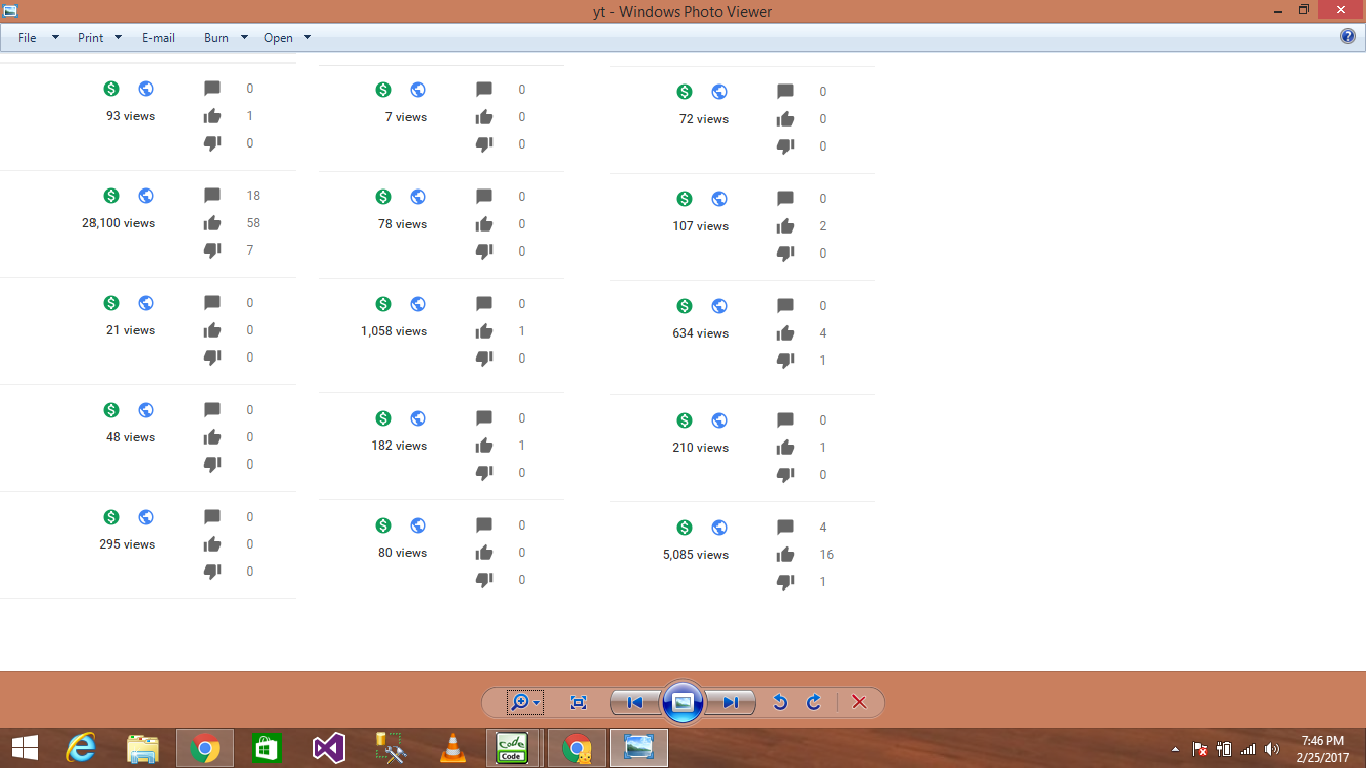Open the Print menu
The image size is (1366, 768).
tap(100, 38)
